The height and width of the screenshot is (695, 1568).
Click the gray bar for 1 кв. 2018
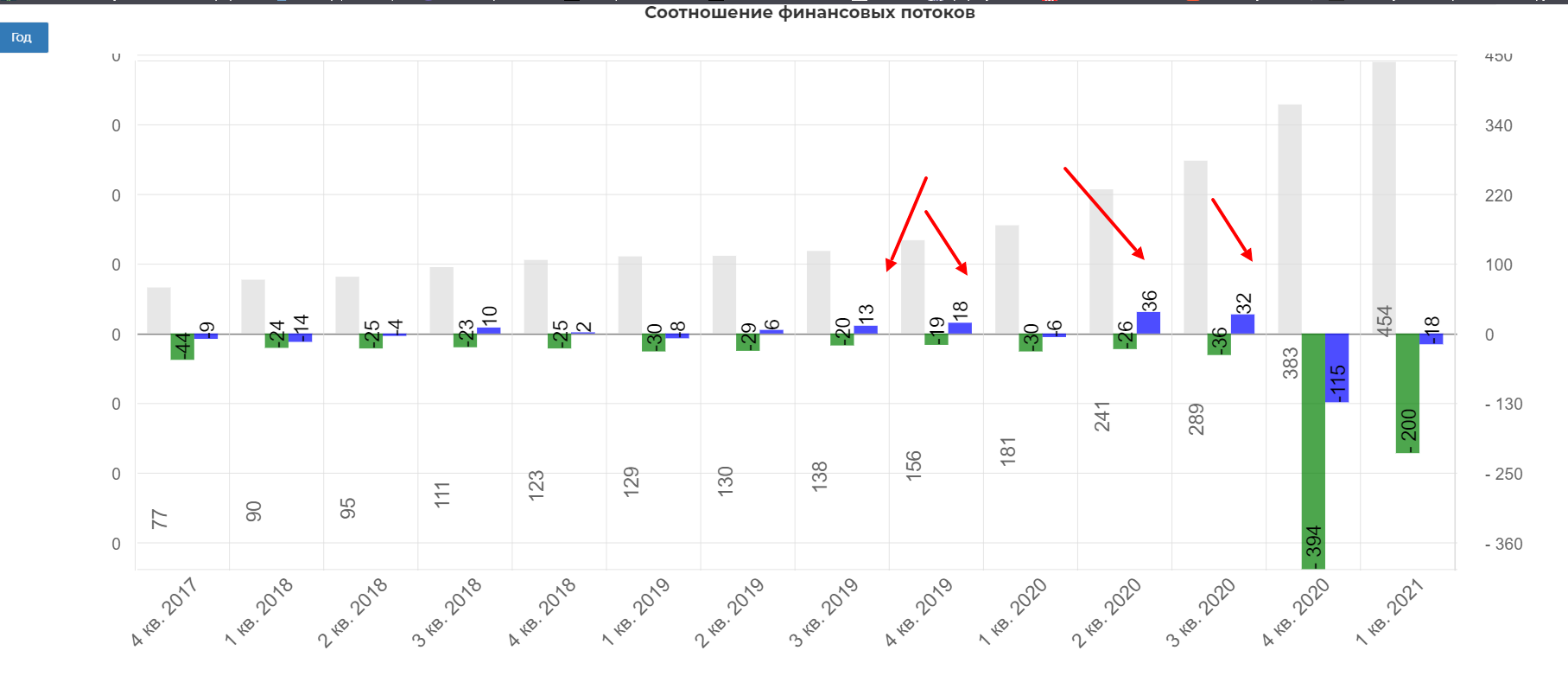click(x=253, y=307)
